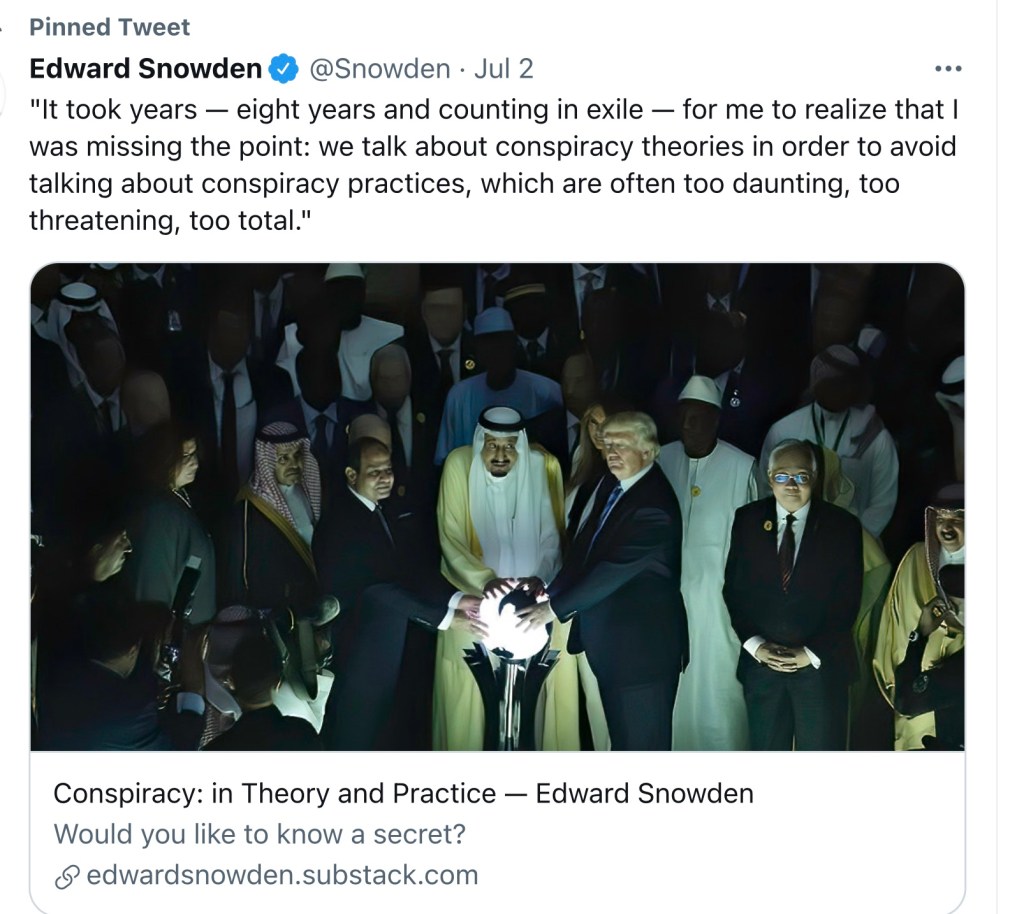Open Edward Snowden's profile via display name
The height and width of the screenshot is (914, 1024).
pos(145,69)
